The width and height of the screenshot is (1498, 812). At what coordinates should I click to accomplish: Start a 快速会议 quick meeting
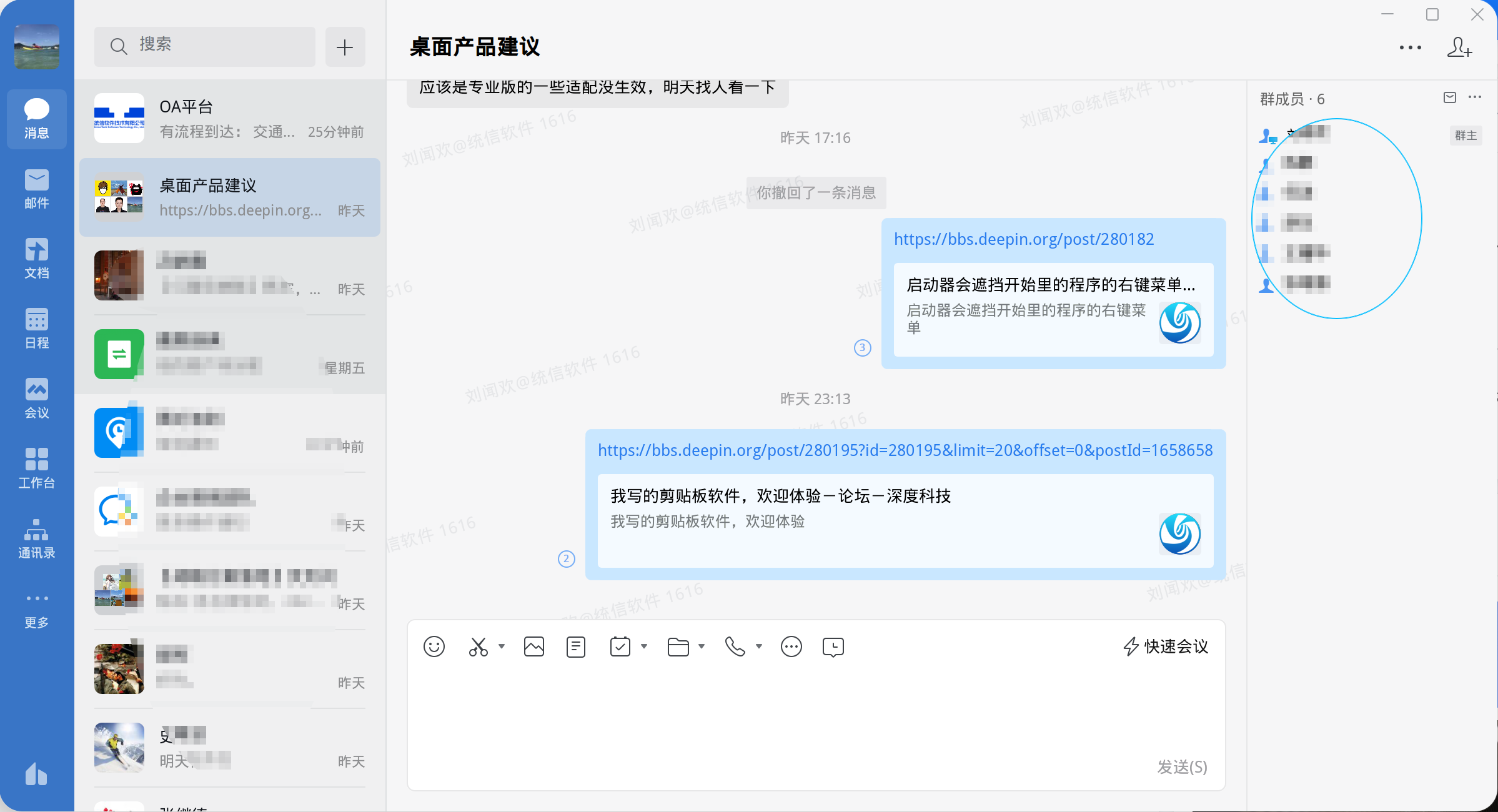(1165, 646)
